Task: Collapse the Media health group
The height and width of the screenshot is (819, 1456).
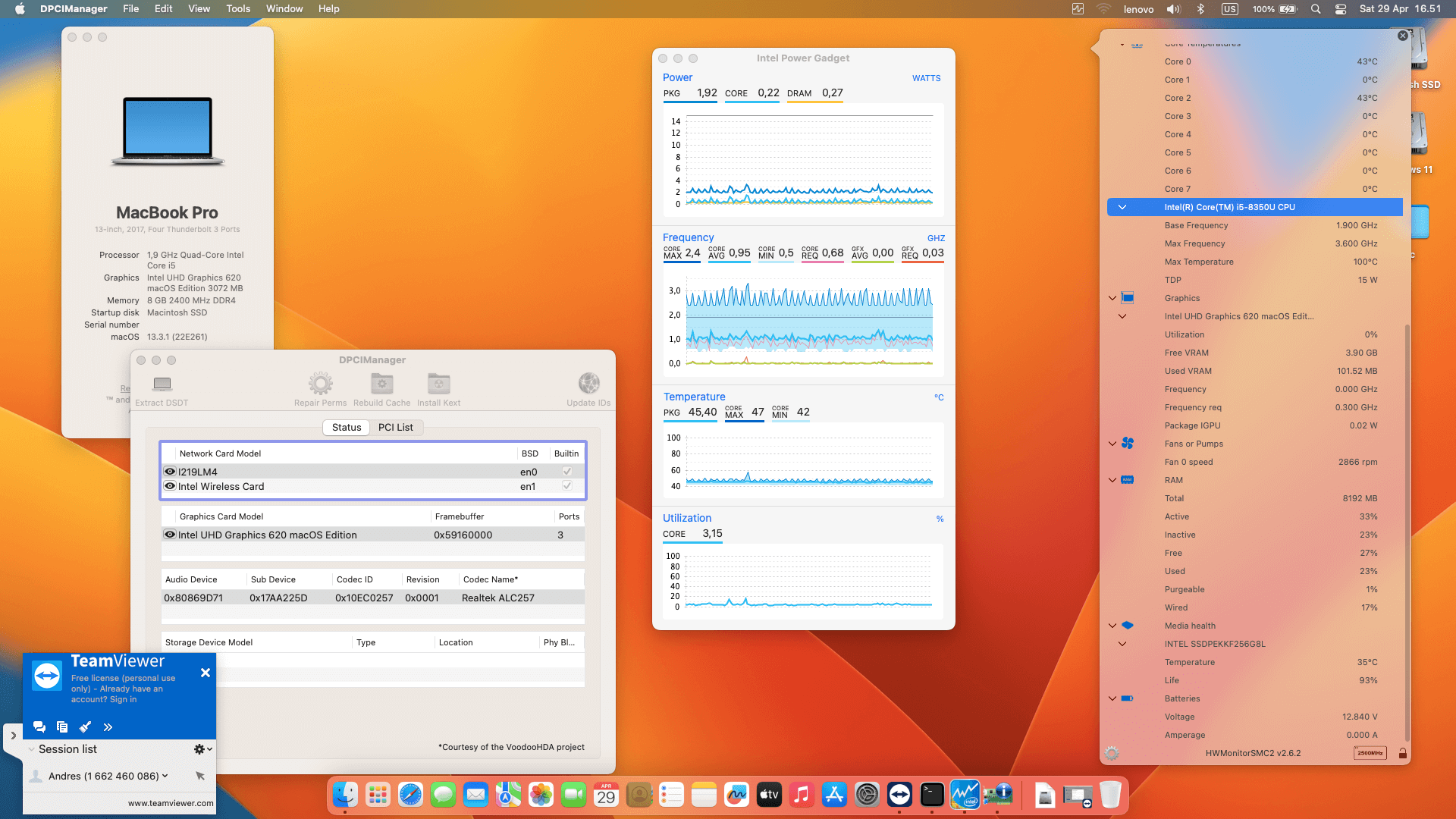Action: (1112, 626)
